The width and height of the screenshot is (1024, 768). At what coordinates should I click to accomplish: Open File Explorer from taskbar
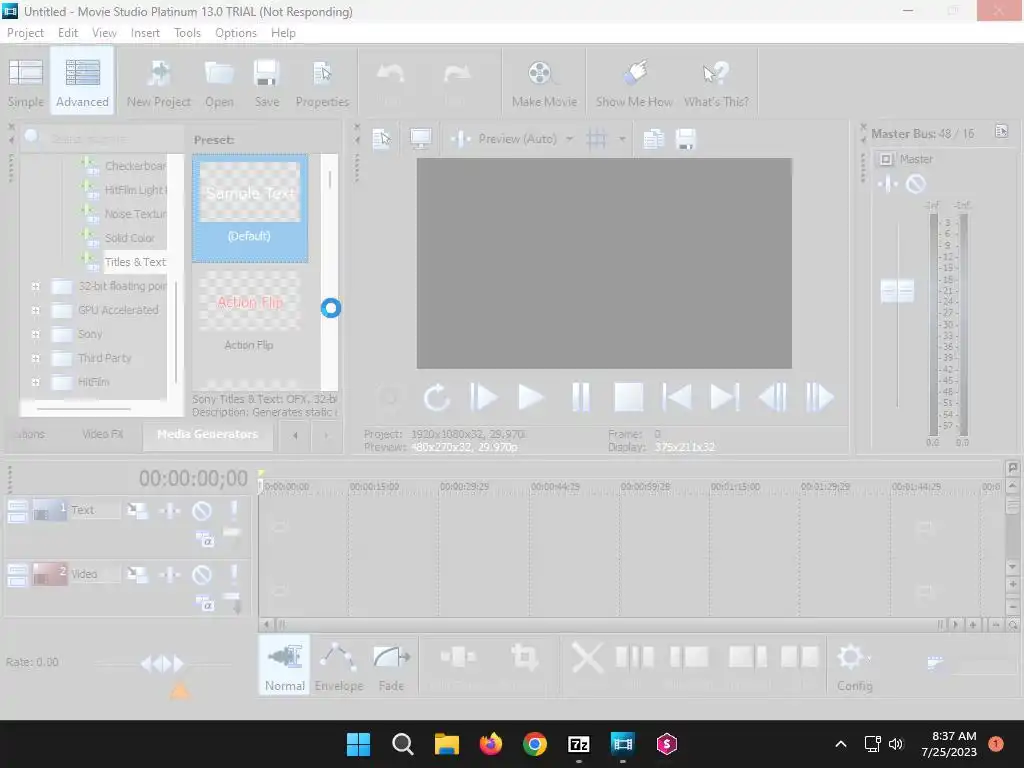[x=447, y=744]
